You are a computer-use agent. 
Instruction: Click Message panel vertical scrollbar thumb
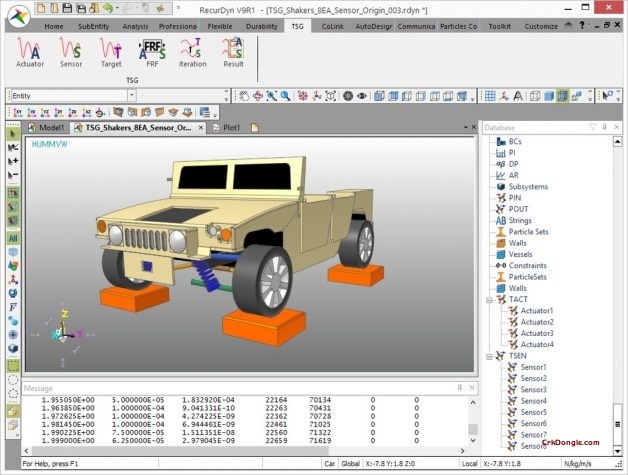[x=473, y=429]
